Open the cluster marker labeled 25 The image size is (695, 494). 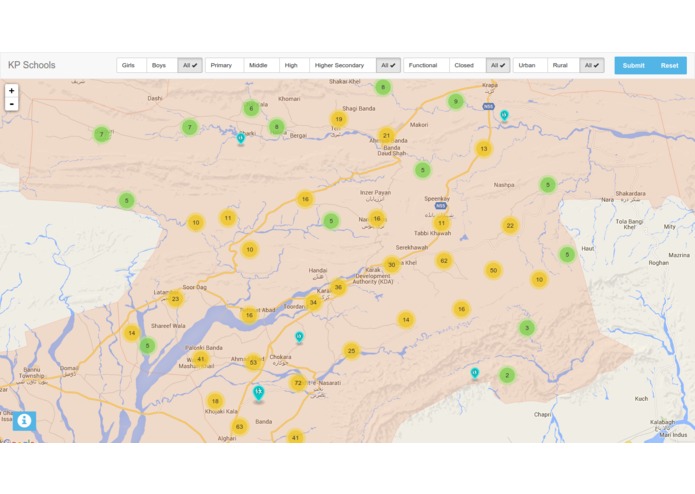351,351
